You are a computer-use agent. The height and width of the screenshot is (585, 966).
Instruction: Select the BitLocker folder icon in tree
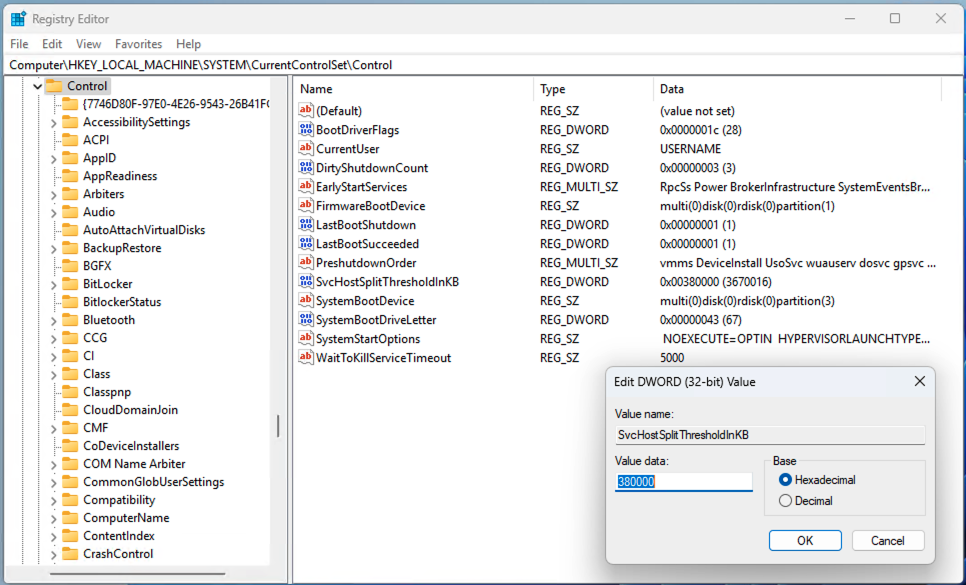[70, 284]
